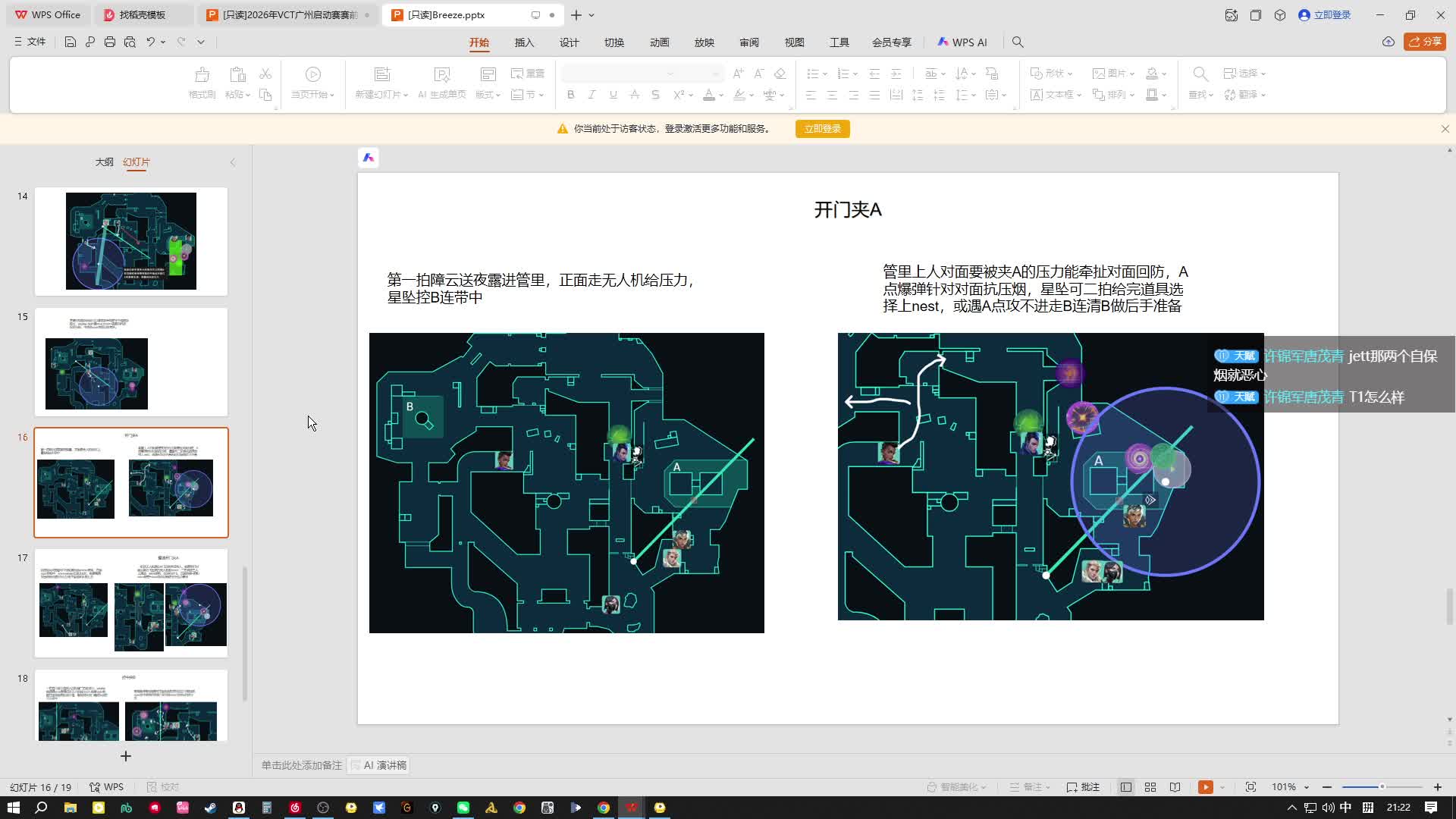The height and width of the screenshot is (819, 1456).
Task: Open reading view mode
Action: point(1175,787)
